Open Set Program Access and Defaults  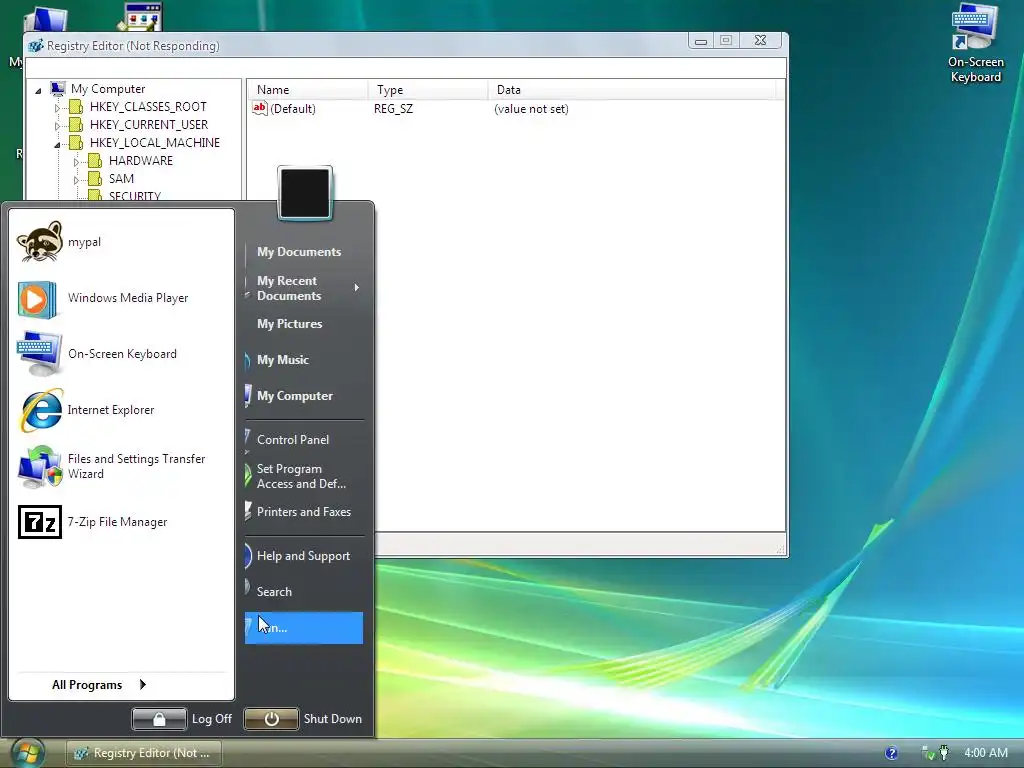coord(304,476)
